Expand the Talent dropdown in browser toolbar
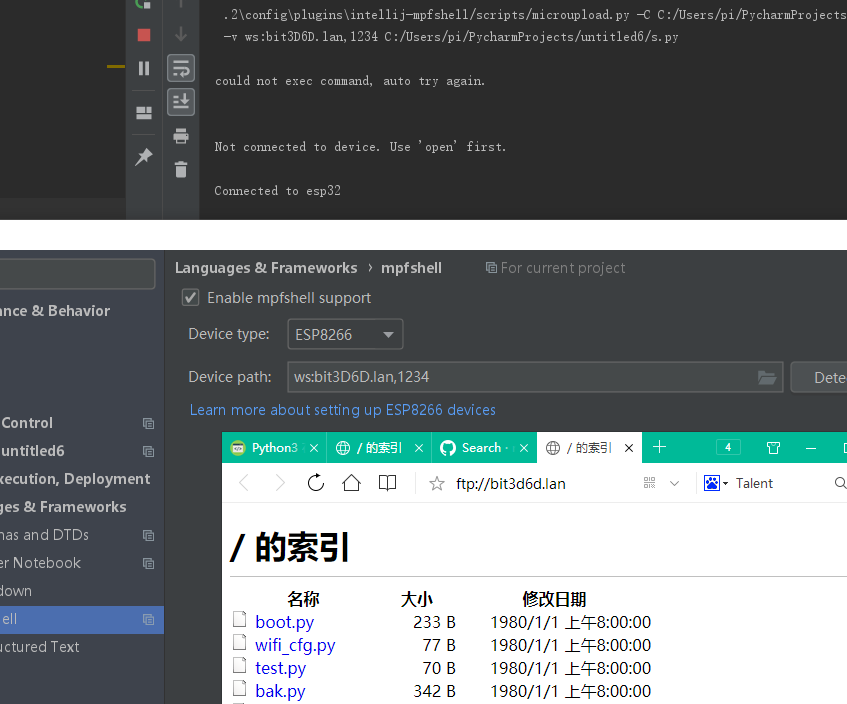 click(x=726, y=482)
